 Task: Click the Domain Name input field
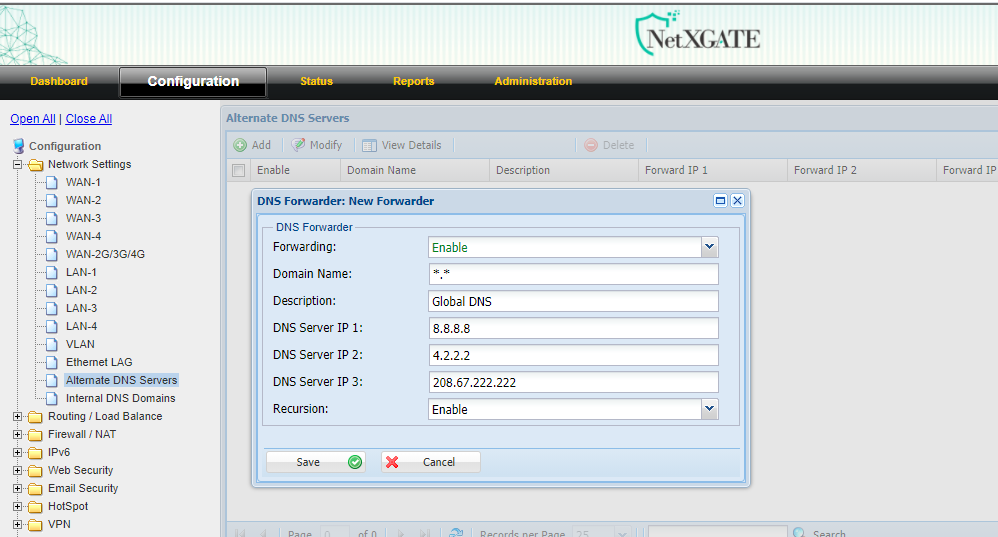(x=573, y=274)
